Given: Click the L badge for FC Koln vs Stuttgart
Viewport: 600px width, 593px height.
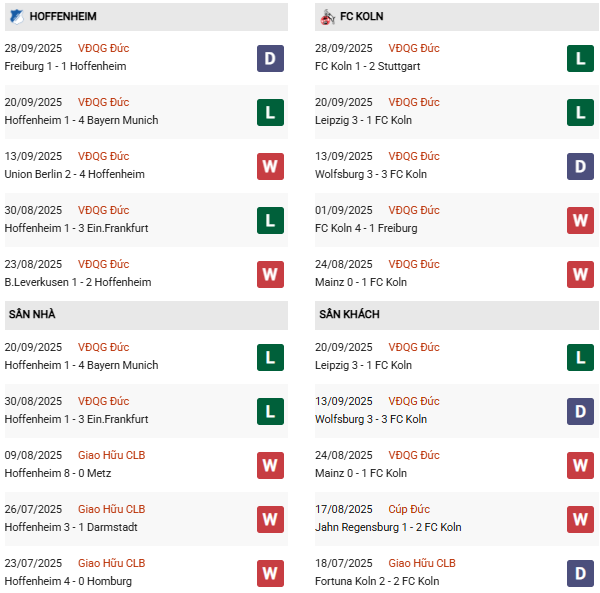Looking at the screenshot, I should (580, 58).
